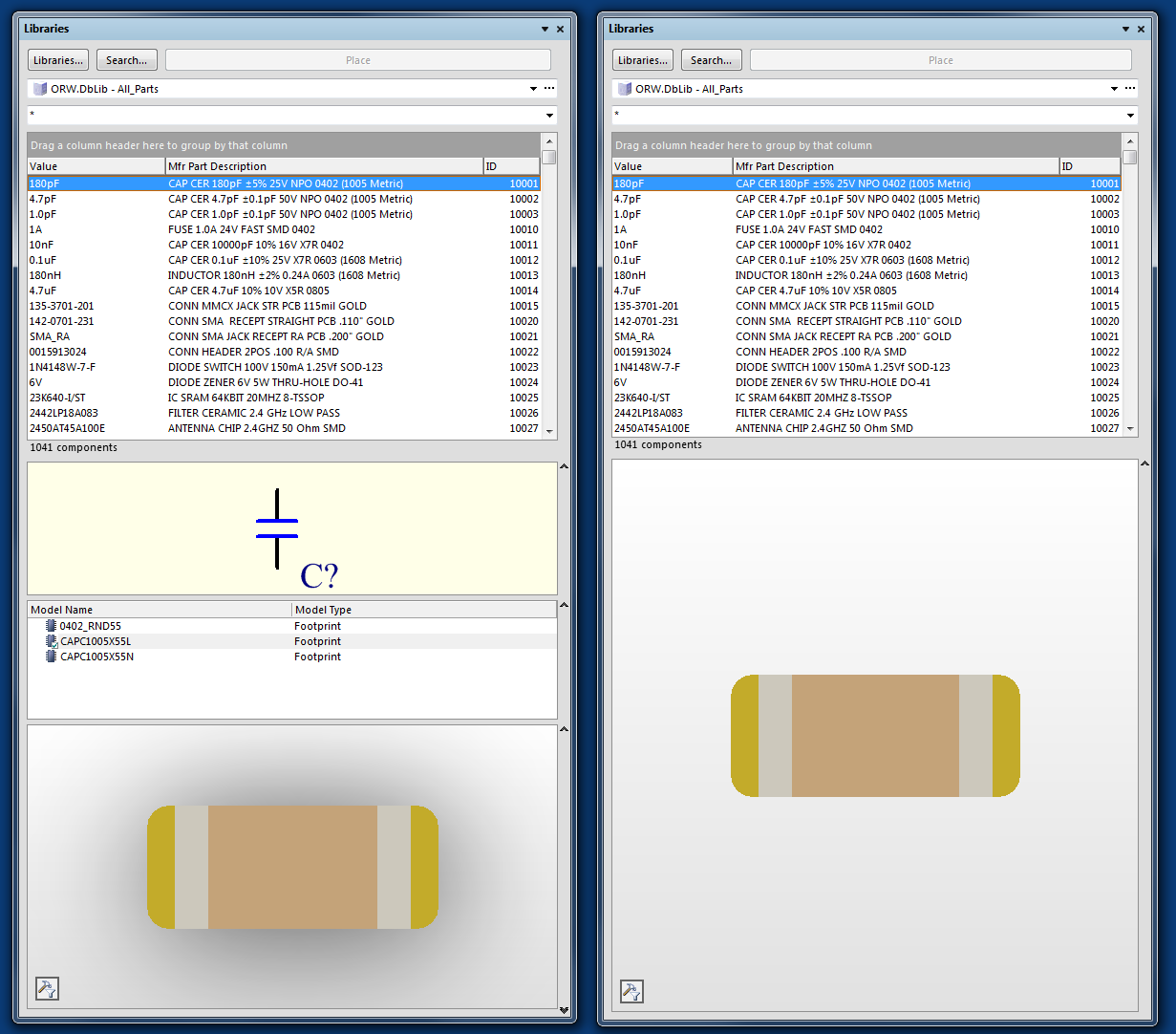Click the hammer icon in right panel preview
This screenshot has width=1176, height=1034.
pyautogui.click(x=631, y=992)
